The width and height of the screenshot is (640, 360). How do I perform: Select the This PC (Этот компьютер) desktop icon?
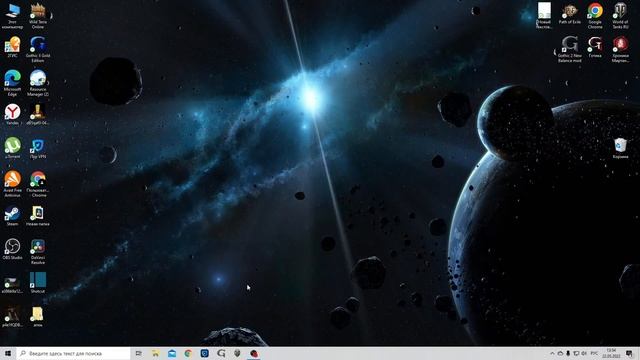coord(13,16)
